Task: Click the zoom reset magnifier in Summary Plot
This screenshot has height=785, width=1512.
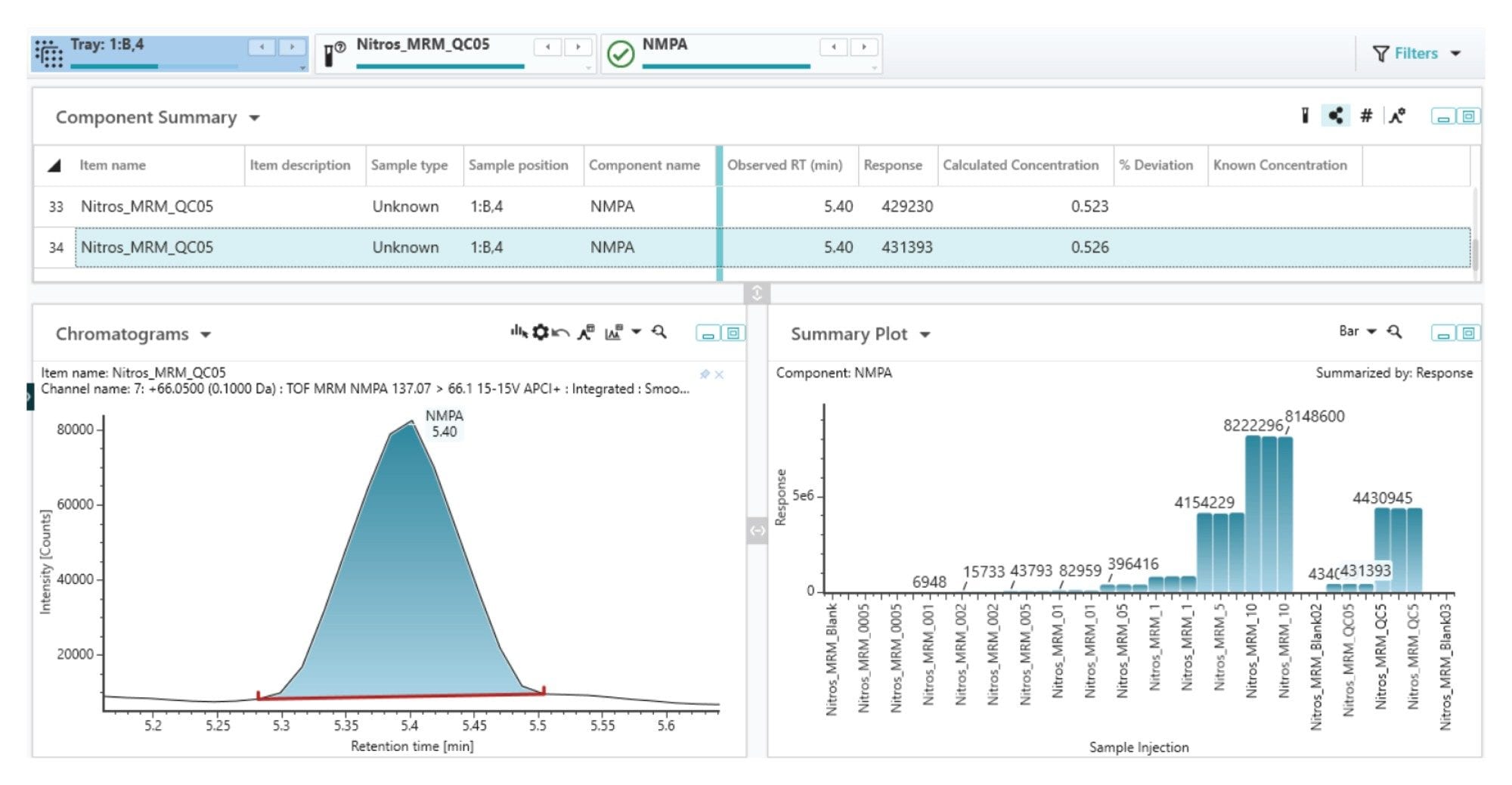Action: tap(1395, 332)
